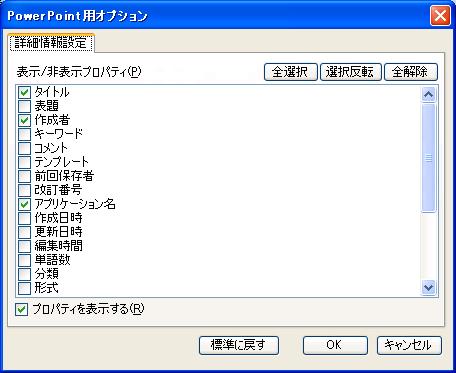Check the 作成日時 checkbox

24,218
